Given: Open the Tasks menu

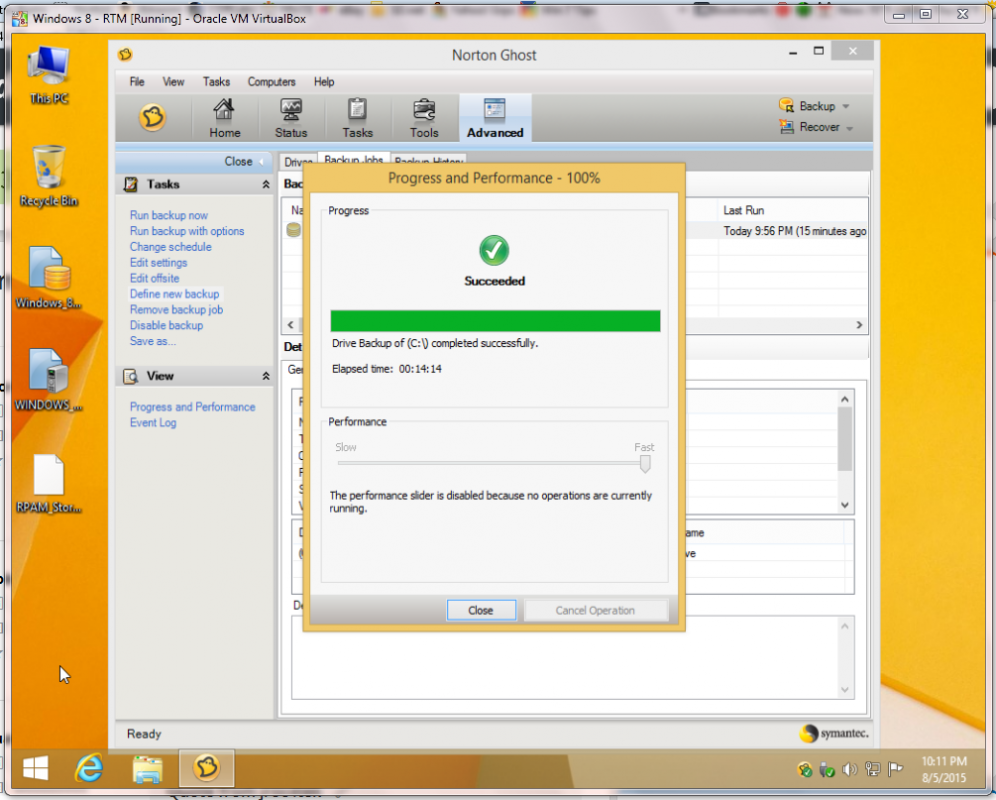Looking at the screenshot, I should tap(216, 82).
